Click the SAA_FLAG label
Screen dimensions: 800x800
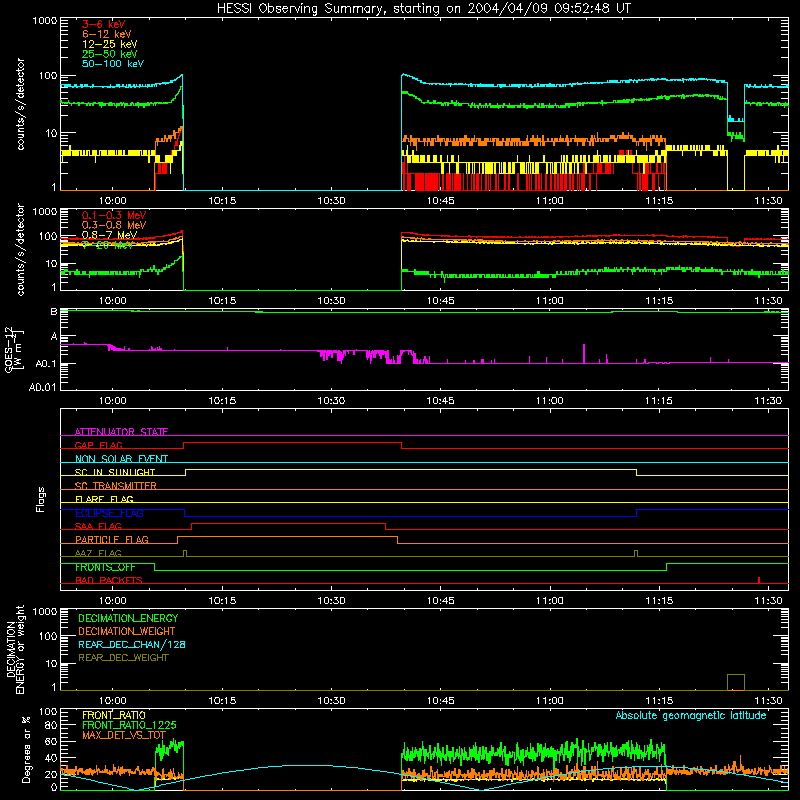click(98, 526)
